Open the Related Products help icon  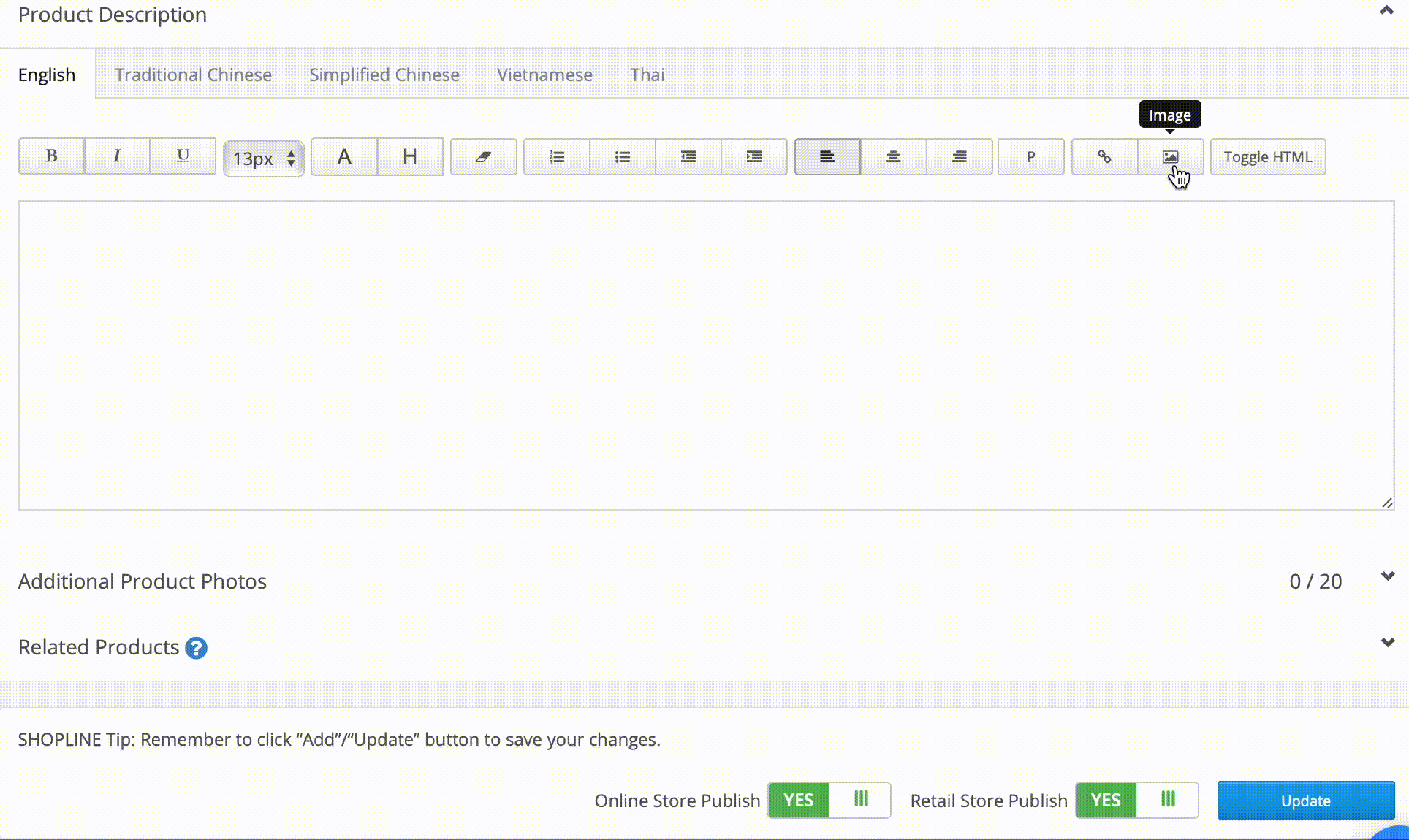(x=196, y=648)
